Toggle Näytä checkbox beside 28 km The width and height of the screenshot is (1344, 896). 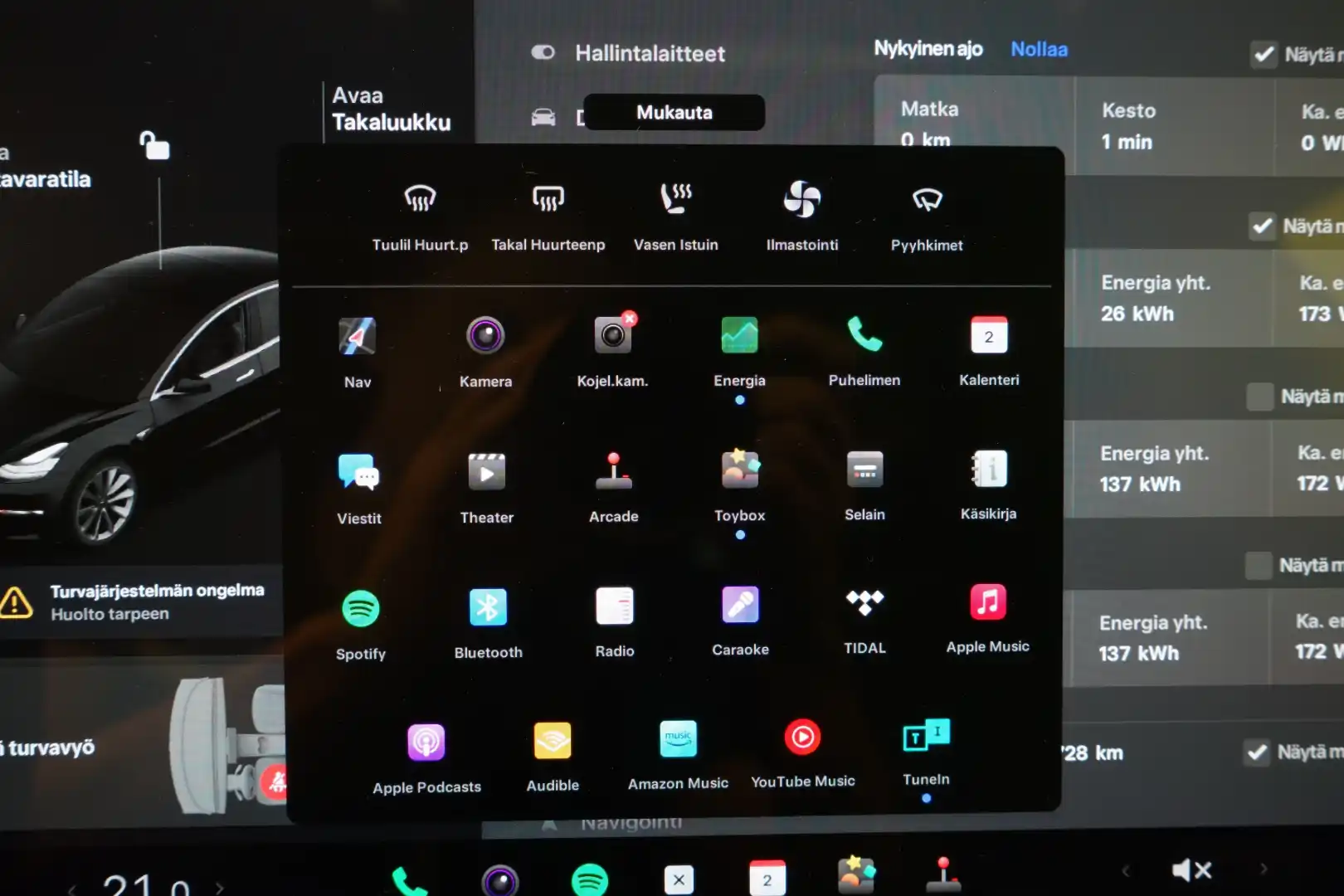click(1257, 752)
